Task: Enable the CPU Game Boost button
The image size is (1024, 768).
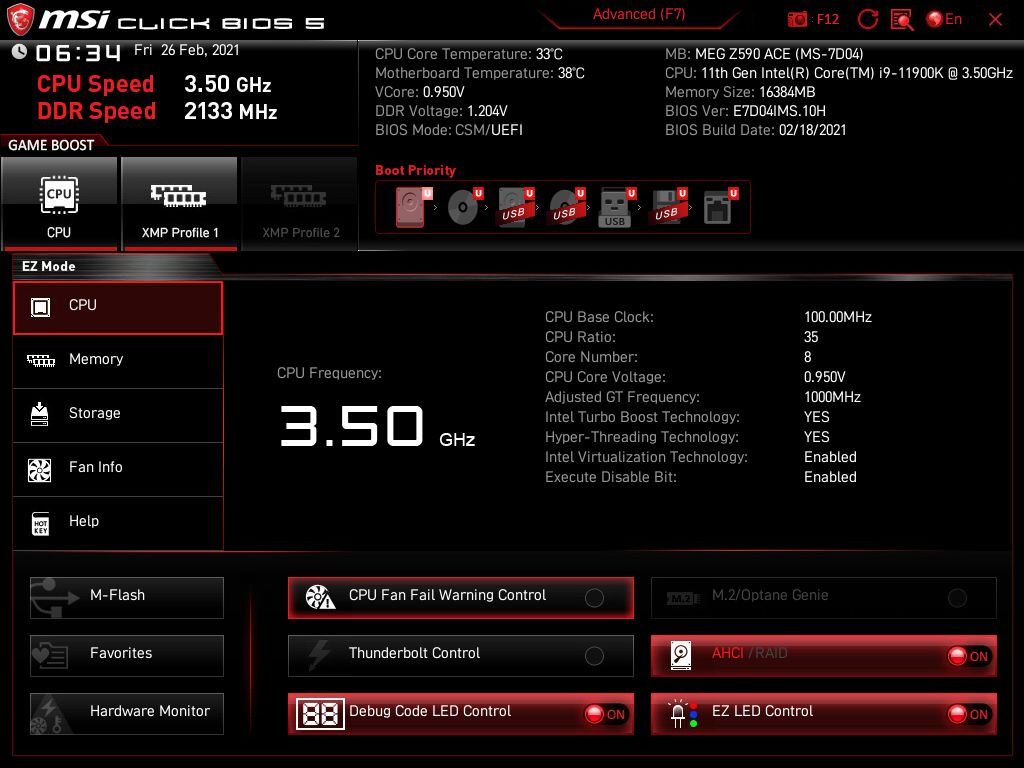Action: tap(59, 203)
